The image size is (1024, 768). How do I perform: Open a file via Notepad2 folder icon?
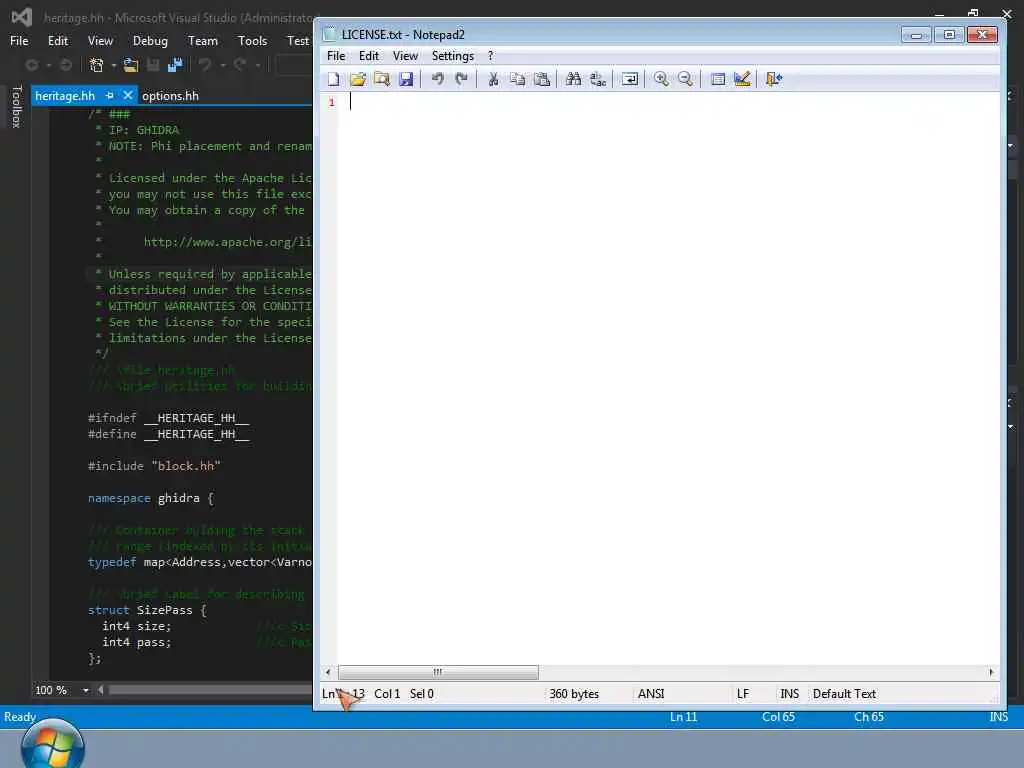pyautogui.click(x=358, y=79)
